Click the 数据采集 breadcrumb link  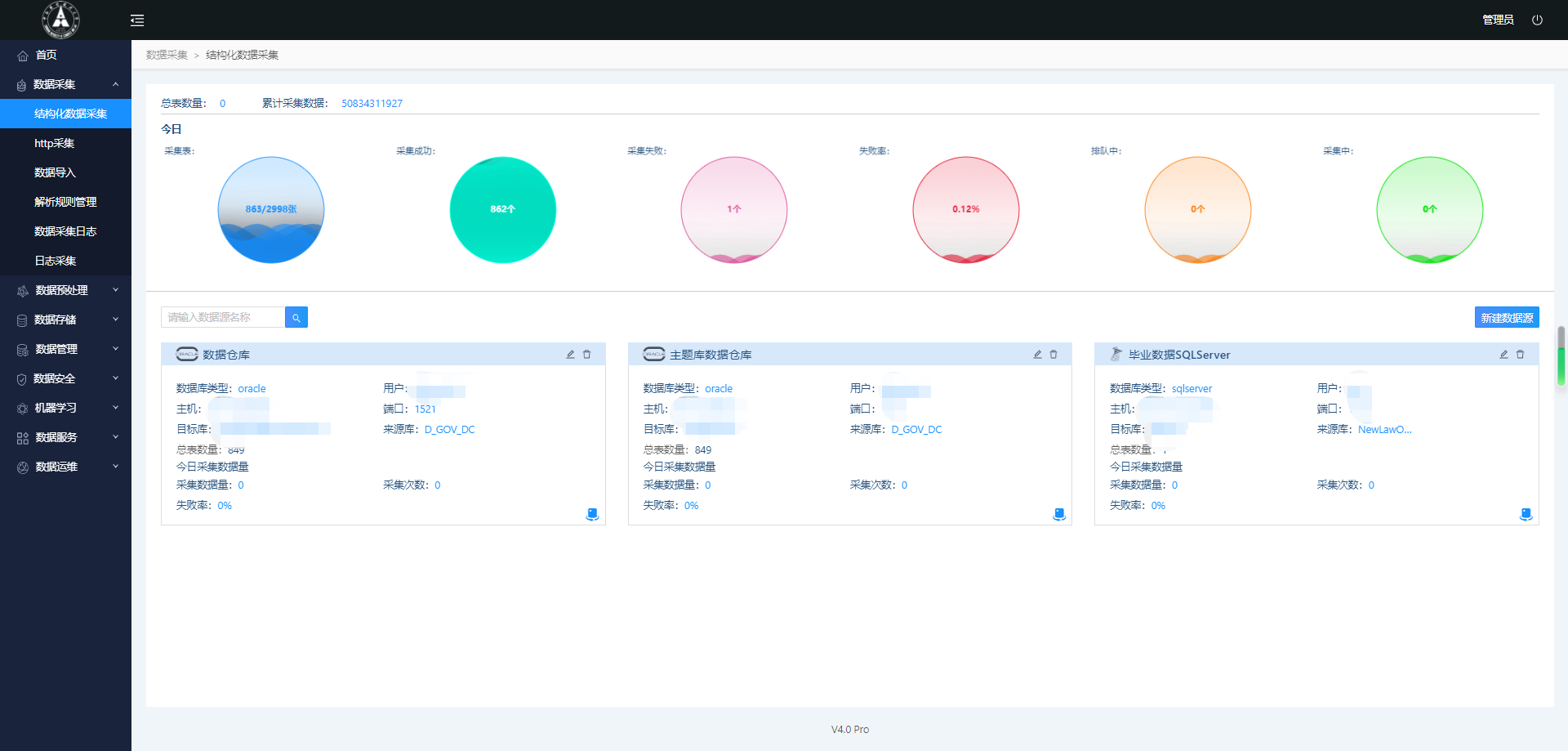[x=167, y=55]
